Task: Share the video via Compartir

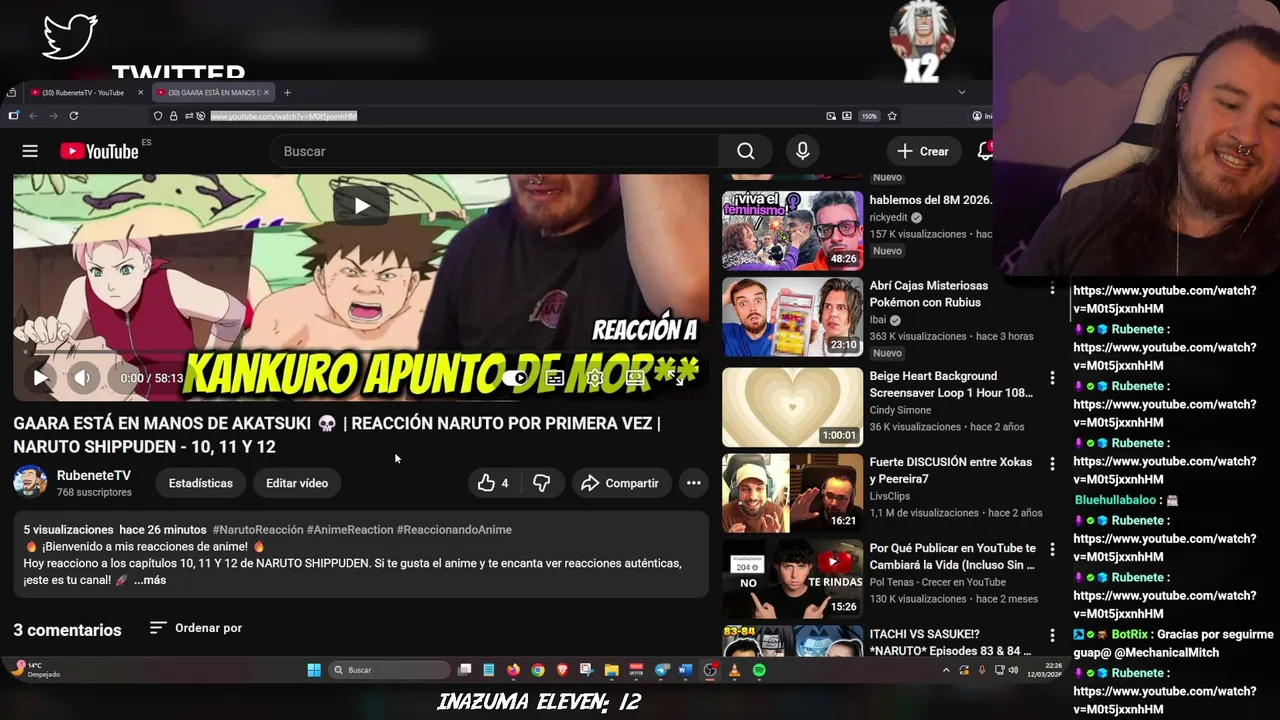Action: [620, 483]
